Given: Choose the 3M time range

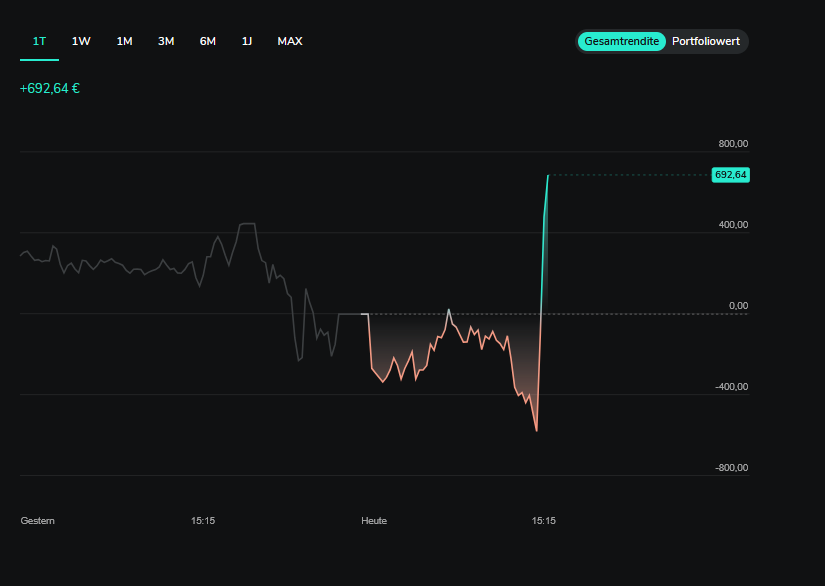Looking at the screenshot, I should tap(166, 41).
